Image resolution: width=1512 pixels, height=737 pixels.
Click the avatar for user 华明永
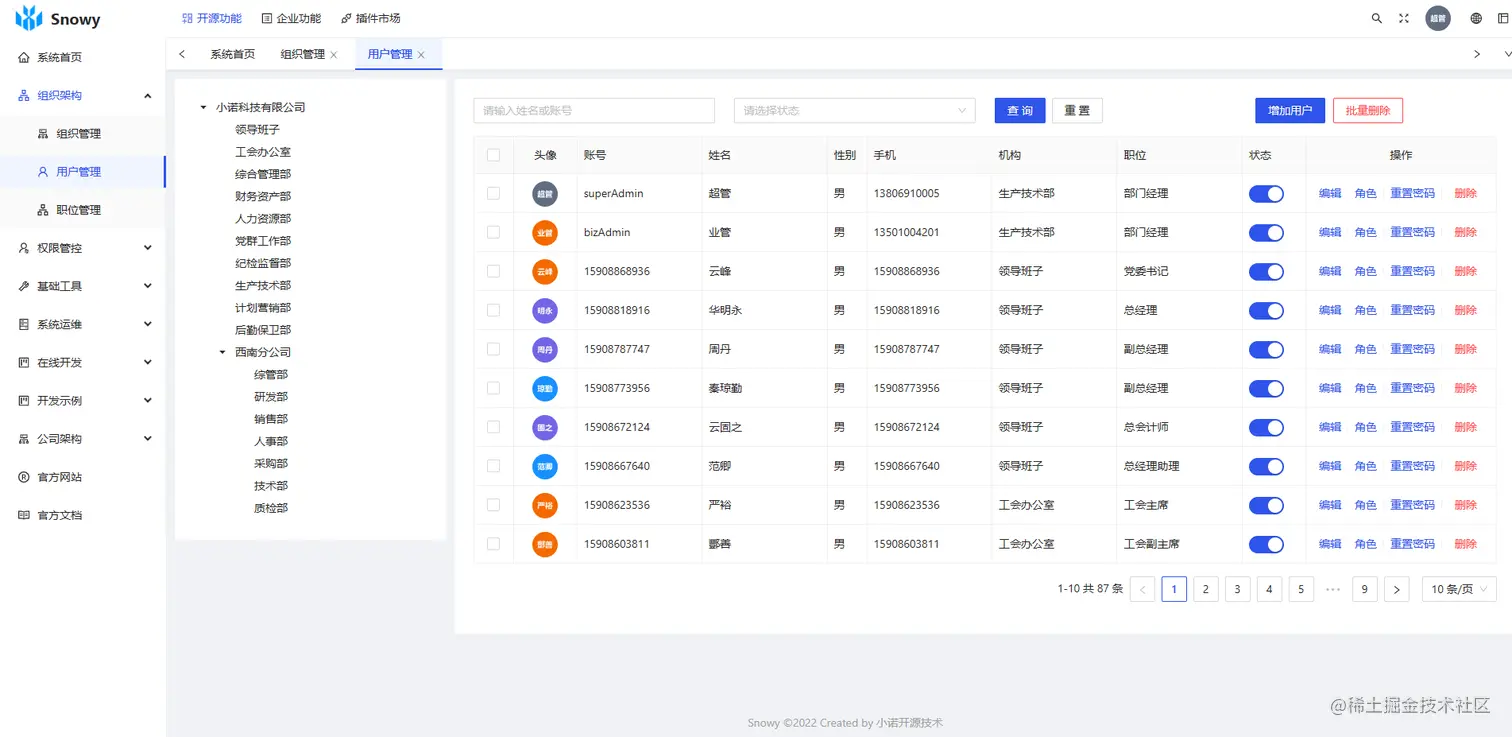pyautogui.click(x=545, y=310)
